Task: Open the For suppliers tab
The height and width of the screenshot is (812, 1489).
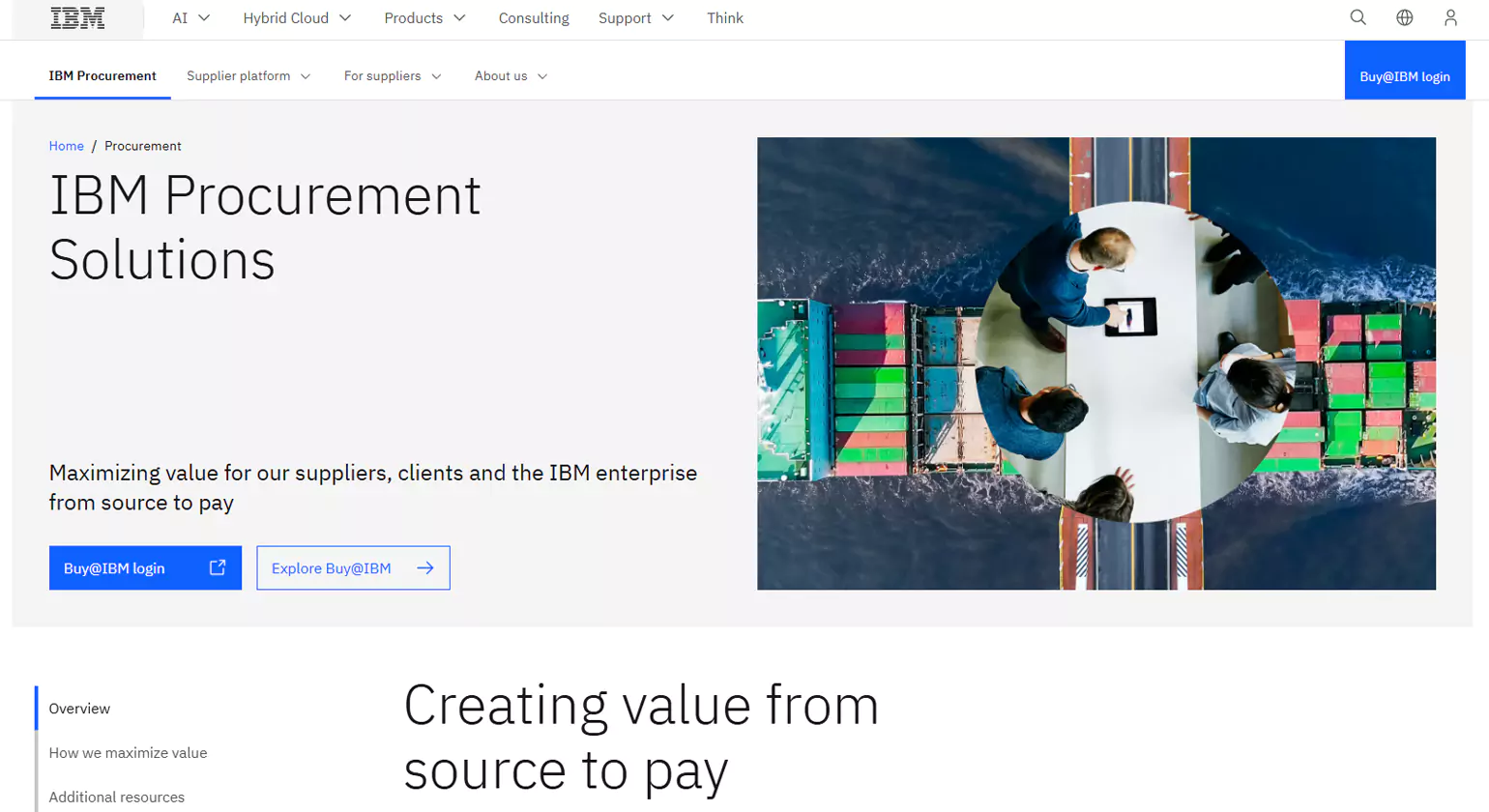Action: click(393, 75)
